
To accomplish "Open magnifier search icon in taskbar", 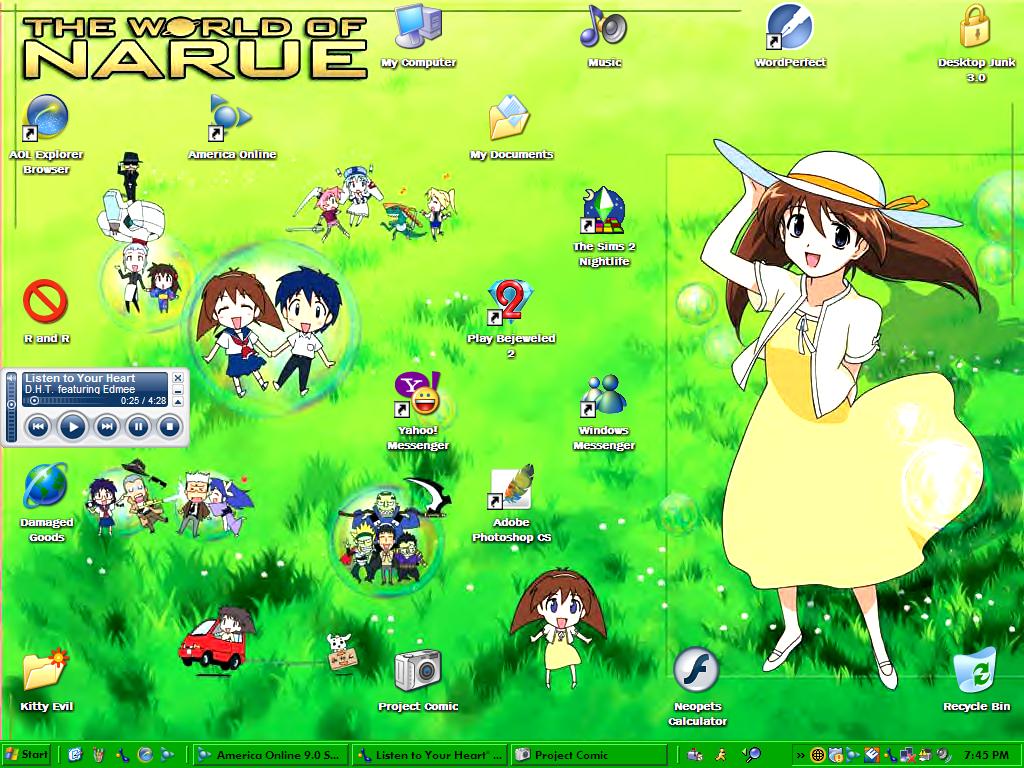I will tap(751, 755).
